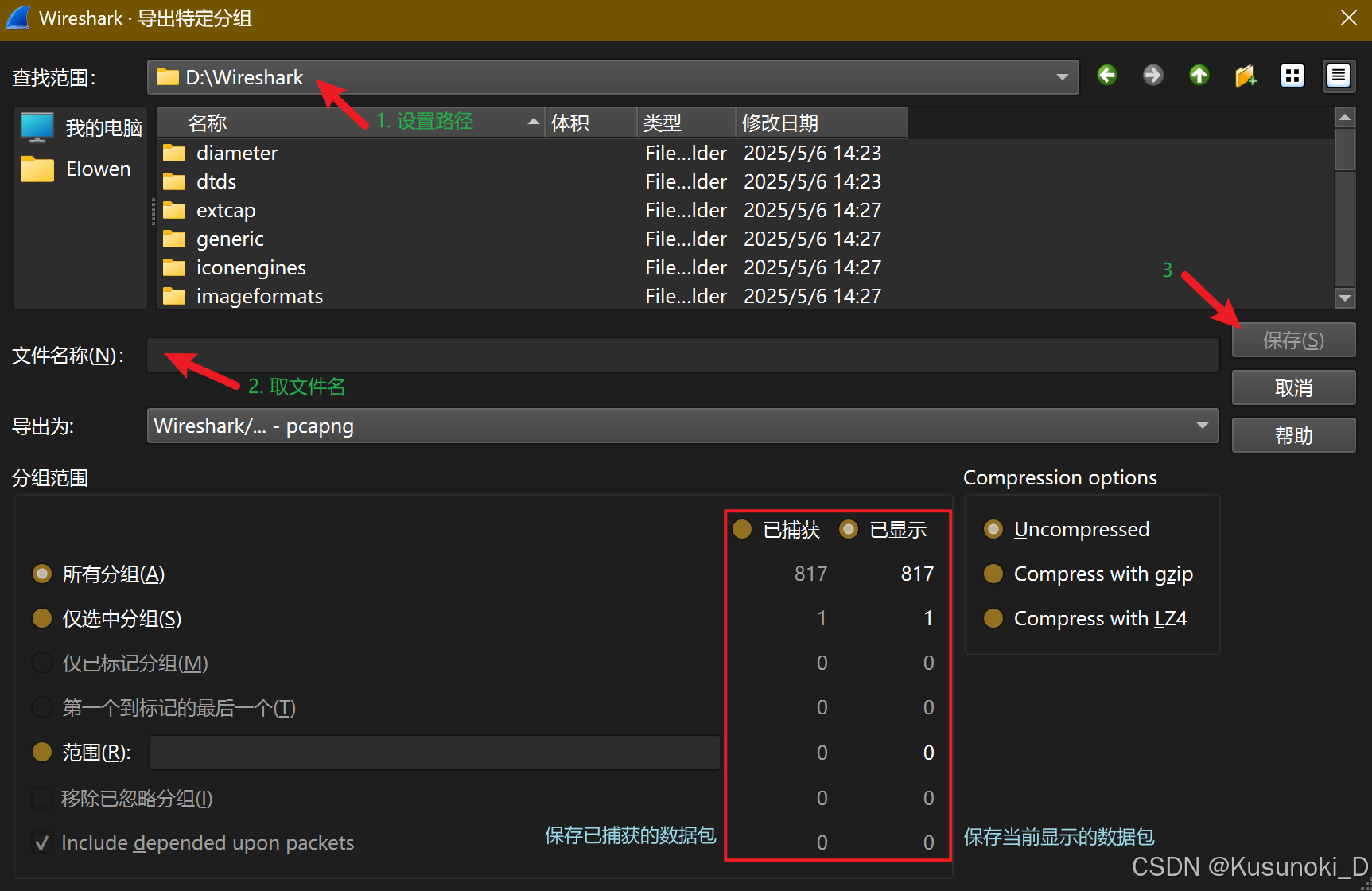Viewport: 1372px width, 891px height.
Task: Click the imageformats folder icon
Action: [174, 296]
